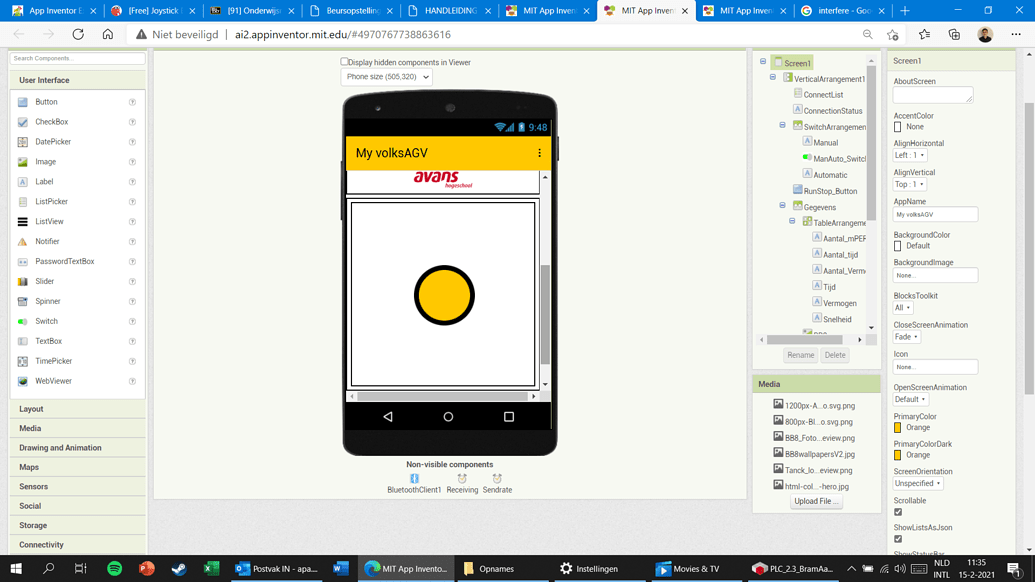Click the Rename button under the components tree
1035x582 pixels.
click(x=800, y=355)
